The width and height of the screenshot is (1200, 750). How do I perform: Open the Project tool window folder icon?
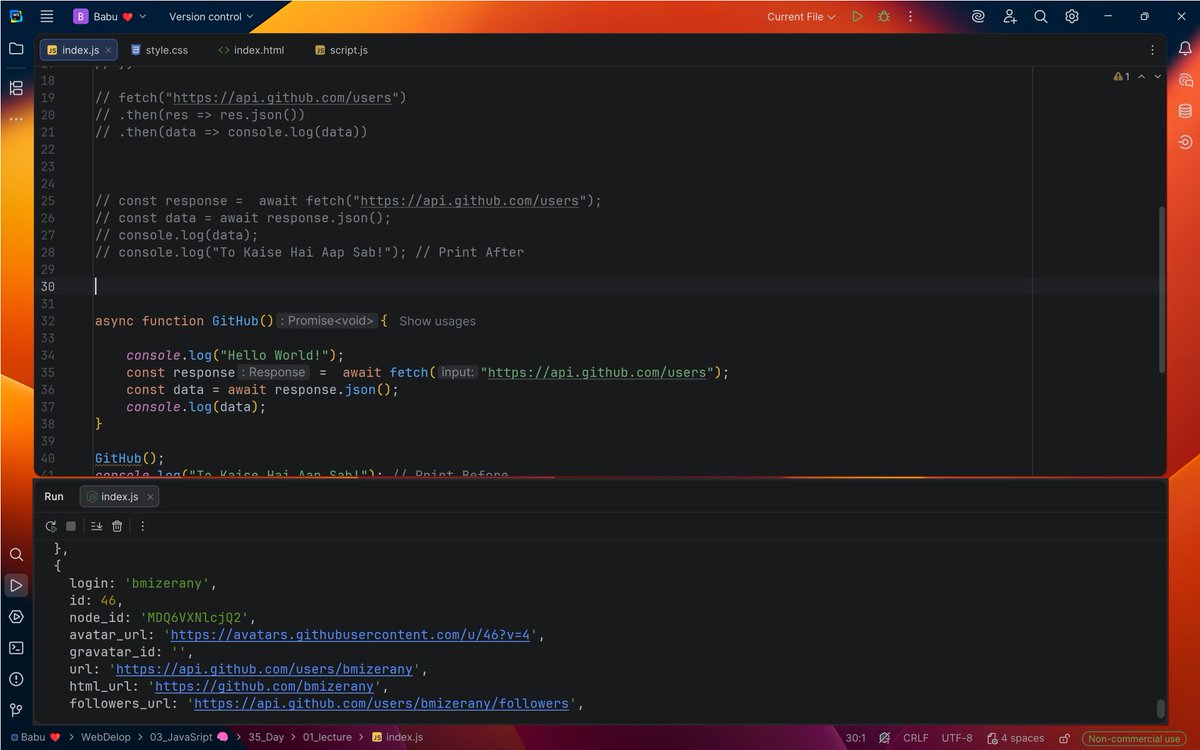pyautogui.click(x=16, y=48)
